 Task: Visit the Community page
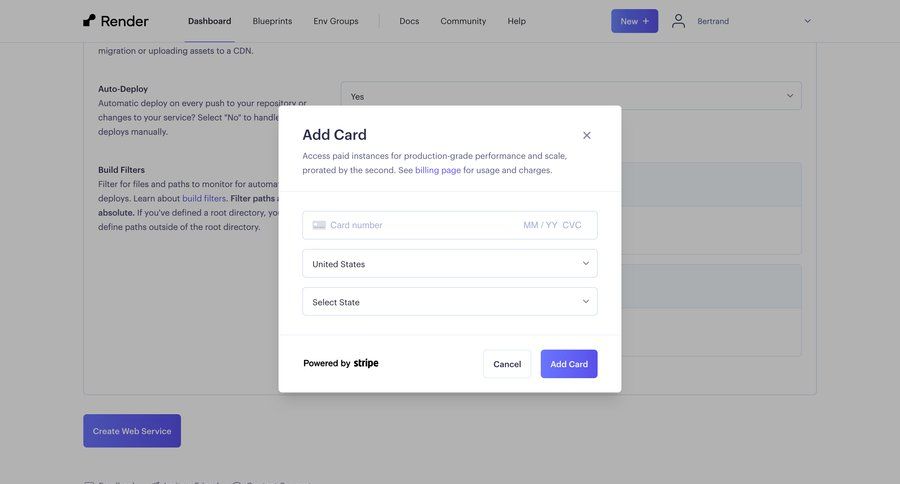point(463,21)
